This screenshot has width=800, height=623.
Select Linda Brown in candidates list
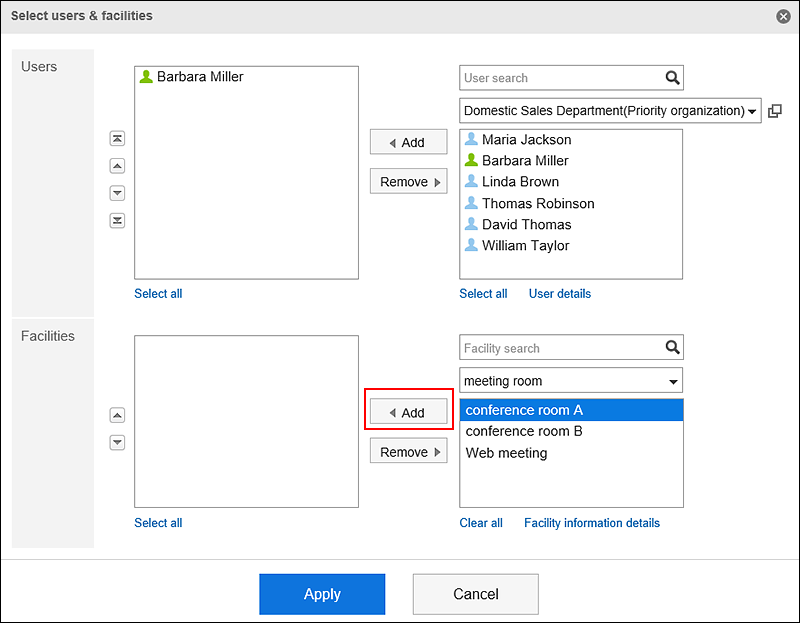[x=571, y=182]
